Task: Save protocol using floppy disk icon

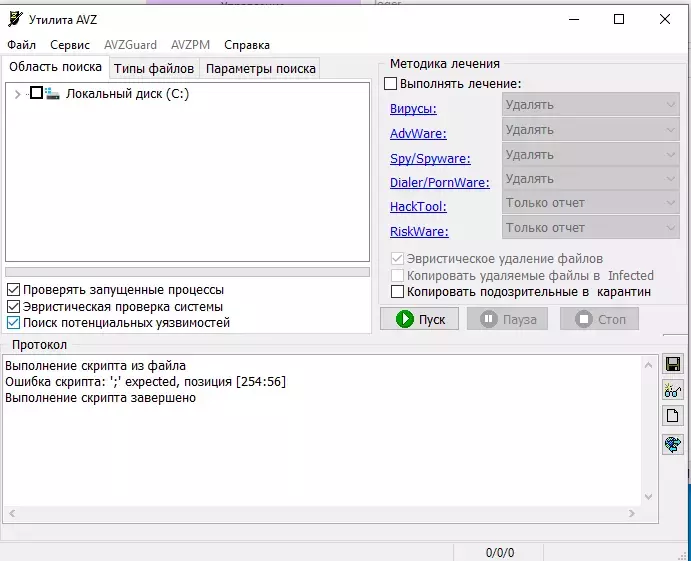Action: [x=672, y=364]
